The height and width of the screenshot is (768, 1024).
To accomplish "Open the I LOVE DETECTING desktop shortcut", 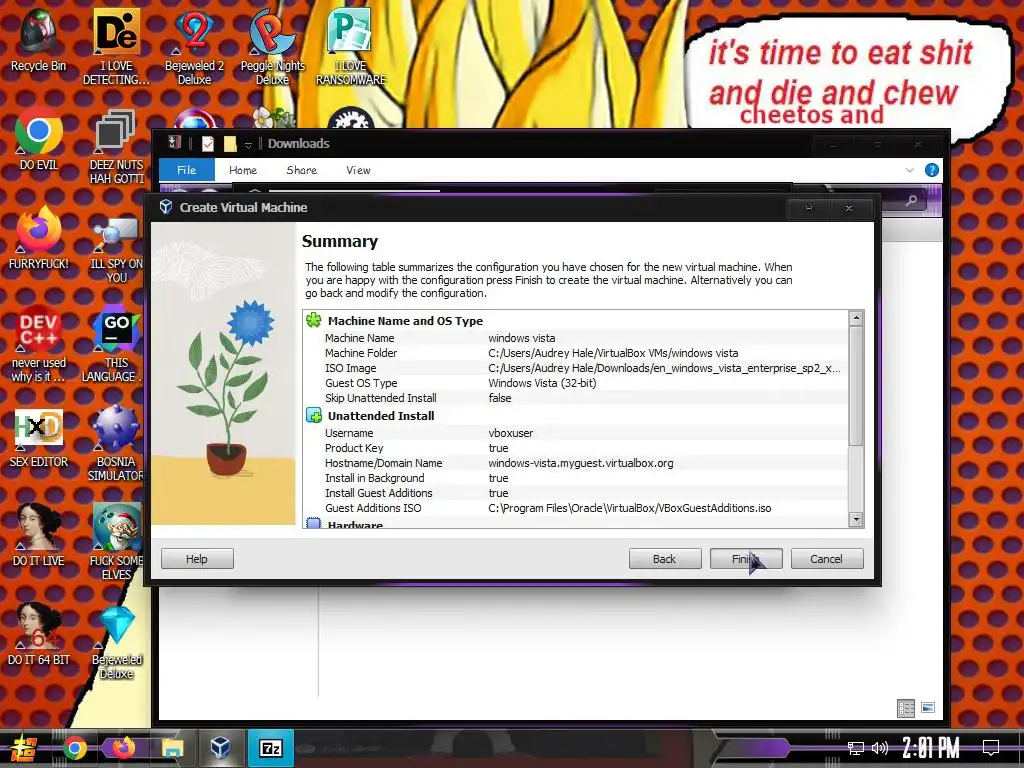I will click(x=116, y=46).
